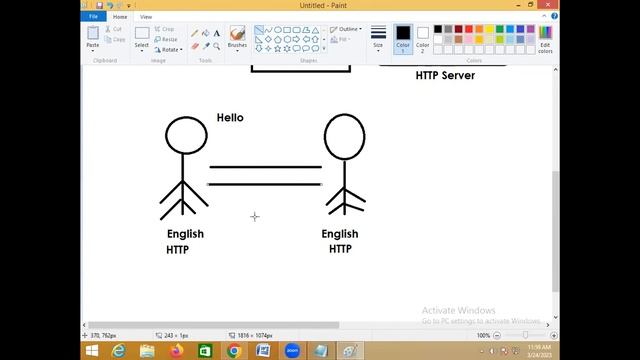The height and width of the screenshot is (360, 640).
Task: Choose the Oval callout shape
Action: coord(306,49)
